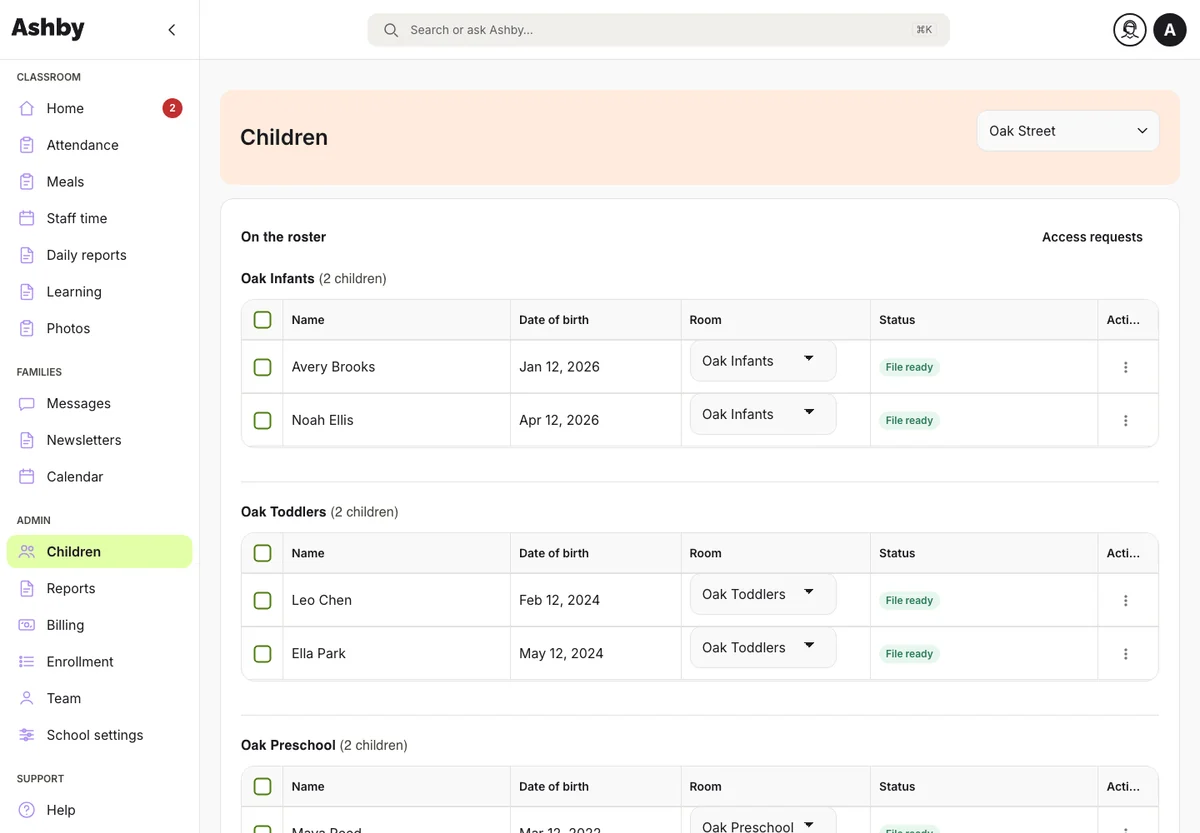Go to Attendance in the sidebar
The image size is (1200, 833).
point(99,145)
